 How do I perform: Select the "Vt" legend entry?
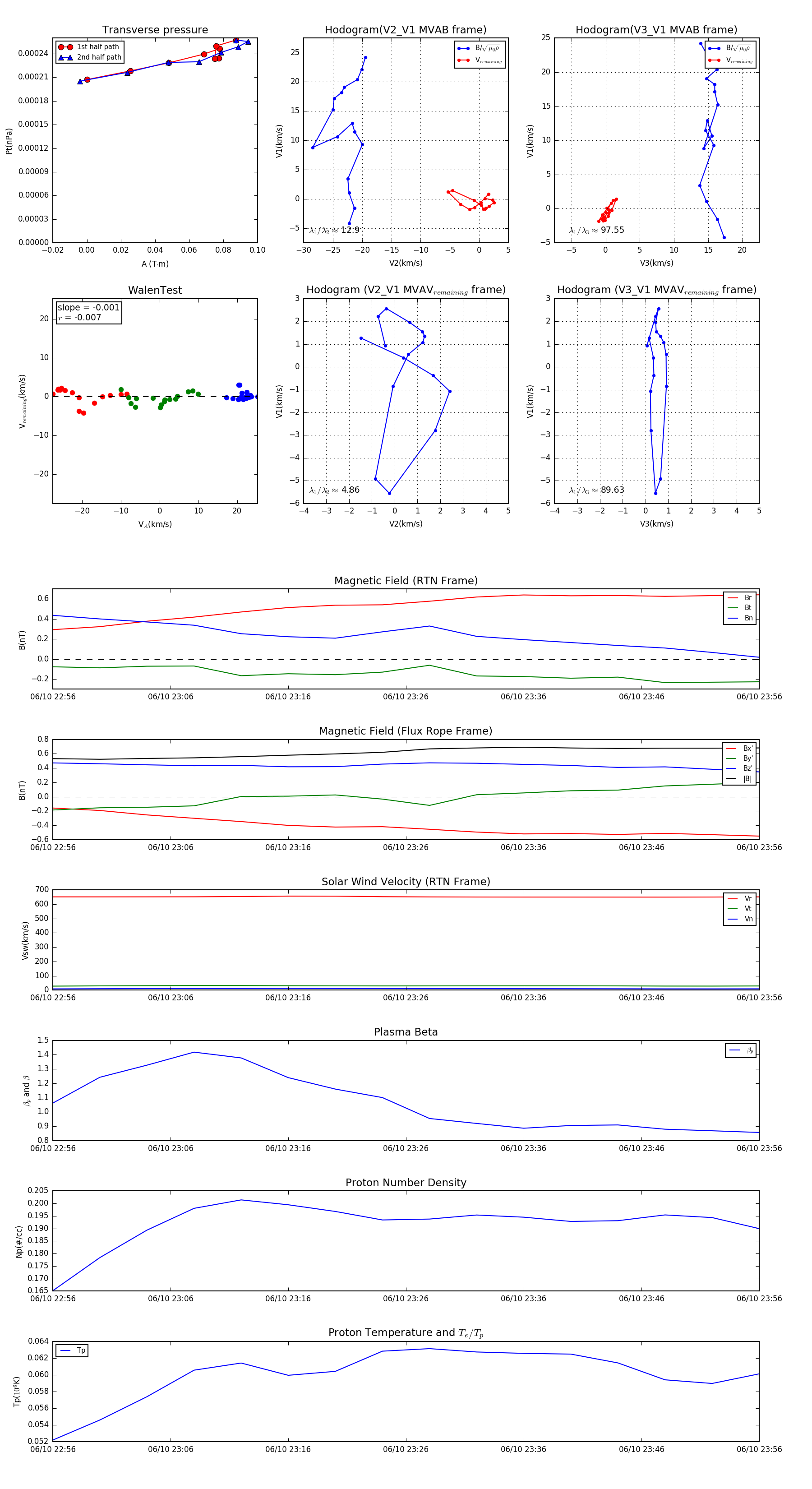tap(740, 909)
